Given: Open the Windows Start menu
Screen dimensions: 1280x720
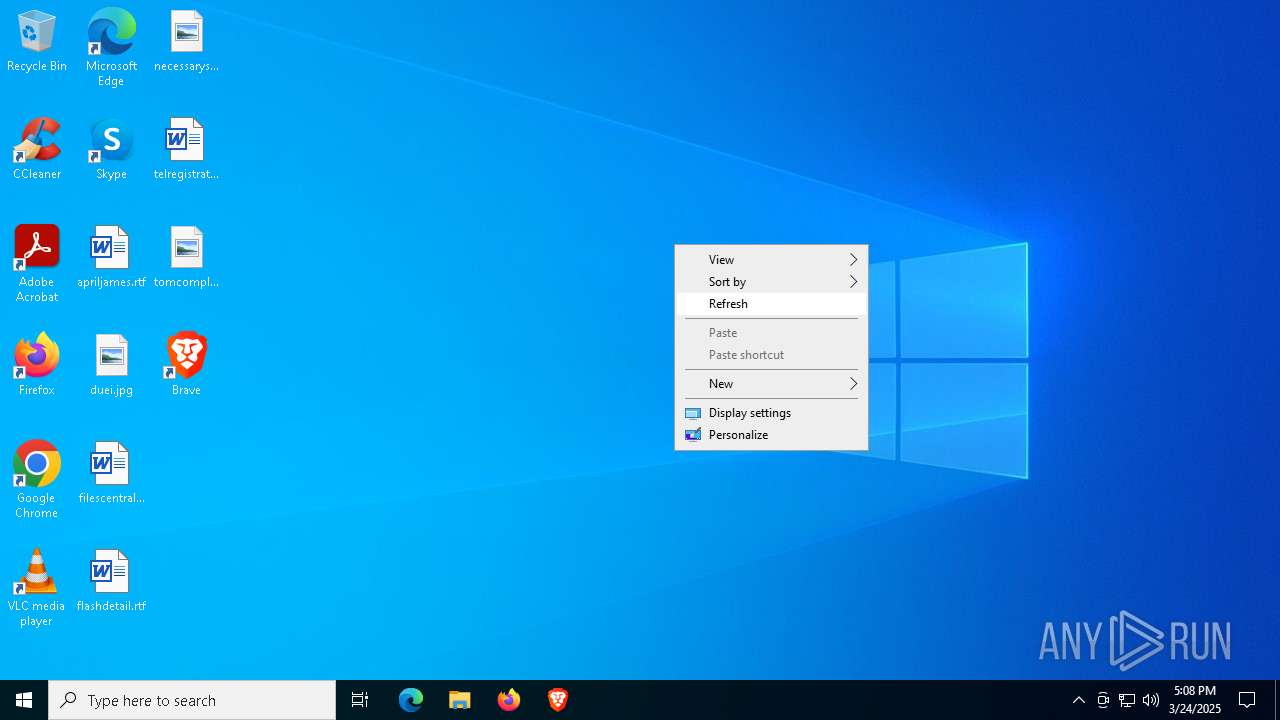Looking at the screenshot, I should [x=24, y=700].
